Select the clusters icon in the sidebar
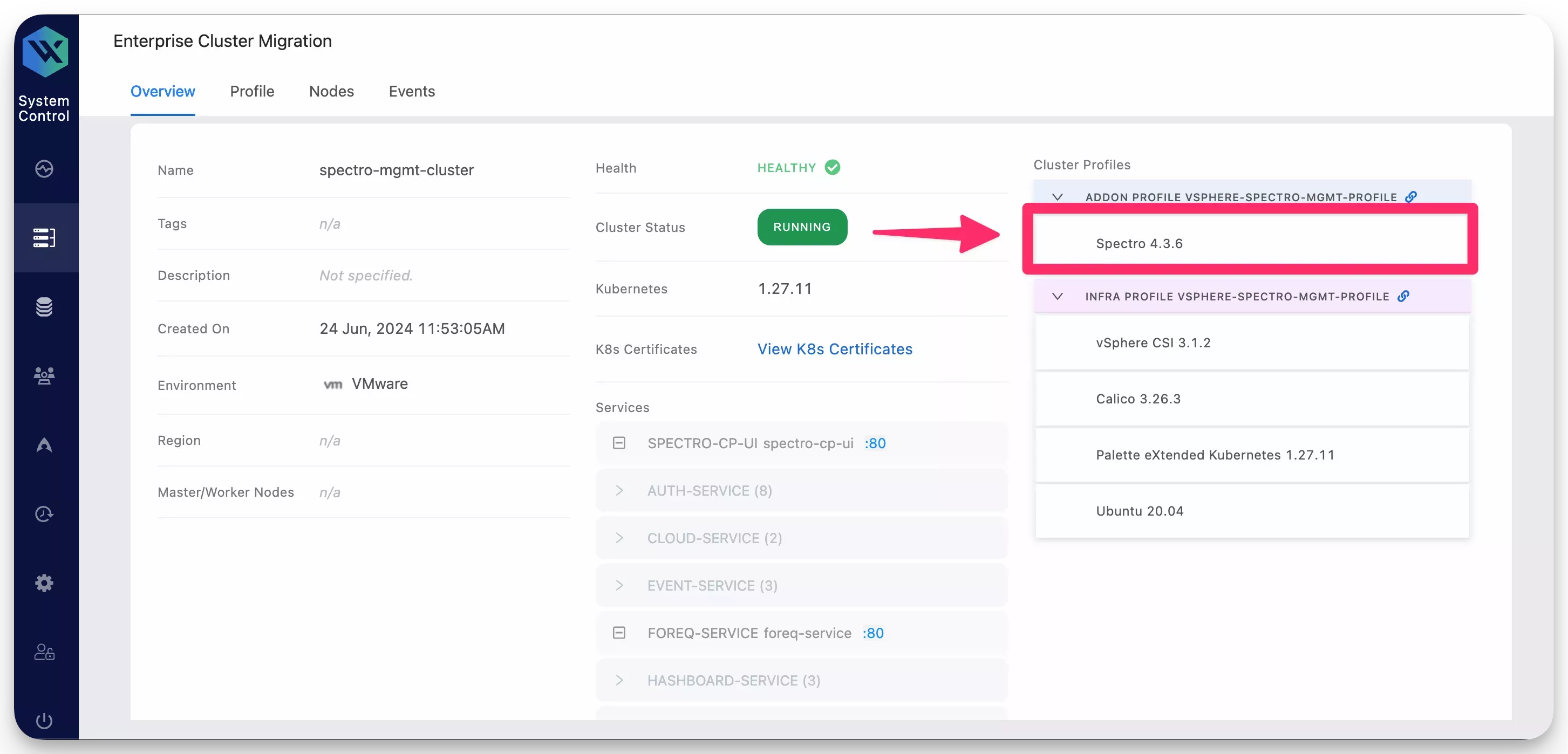Viewport: 1568px width, 754px height. [45, 237]
